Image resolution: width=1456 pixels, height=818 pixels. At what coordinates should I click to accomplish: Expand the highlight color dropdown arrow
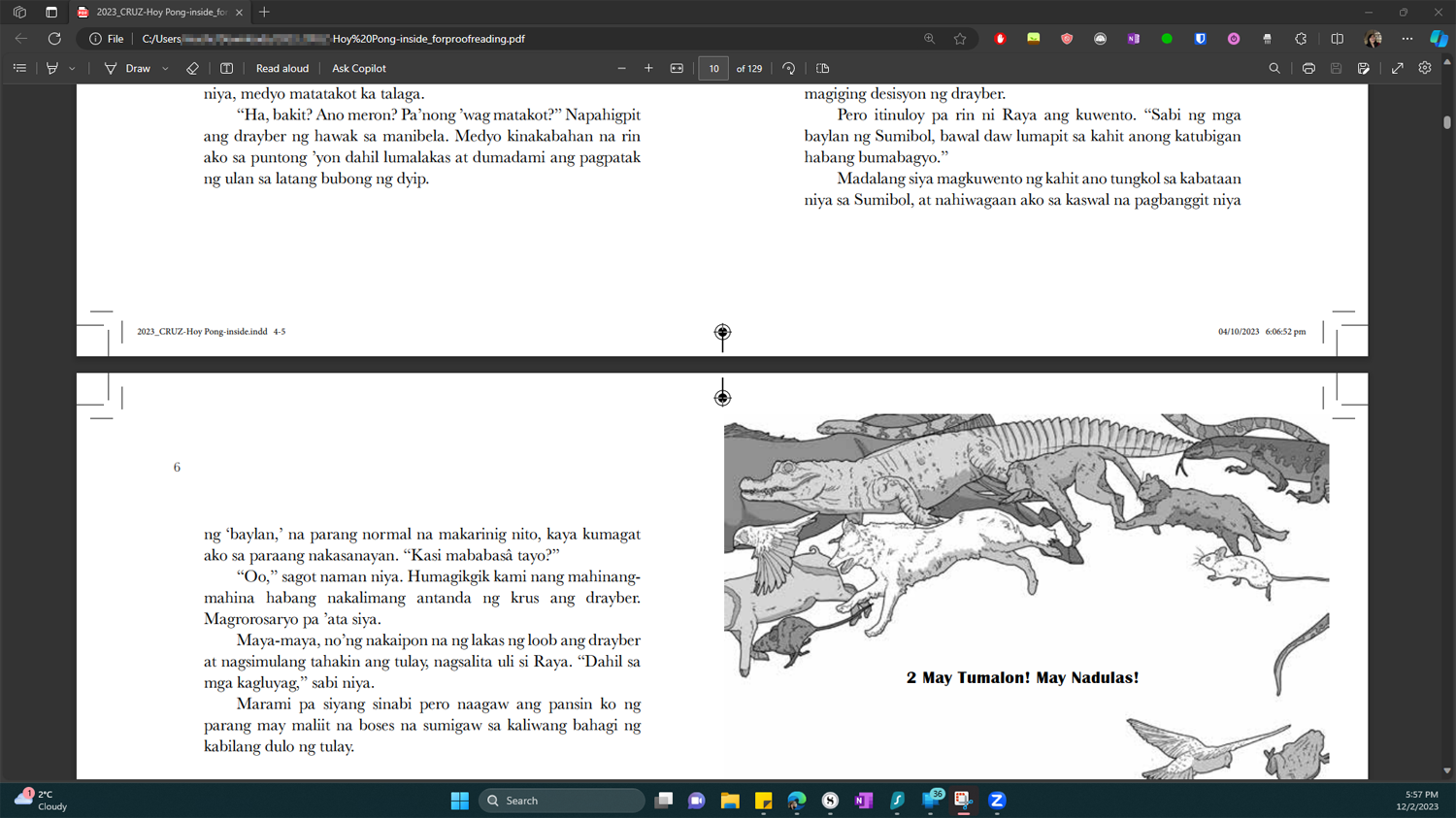(72, 69)
